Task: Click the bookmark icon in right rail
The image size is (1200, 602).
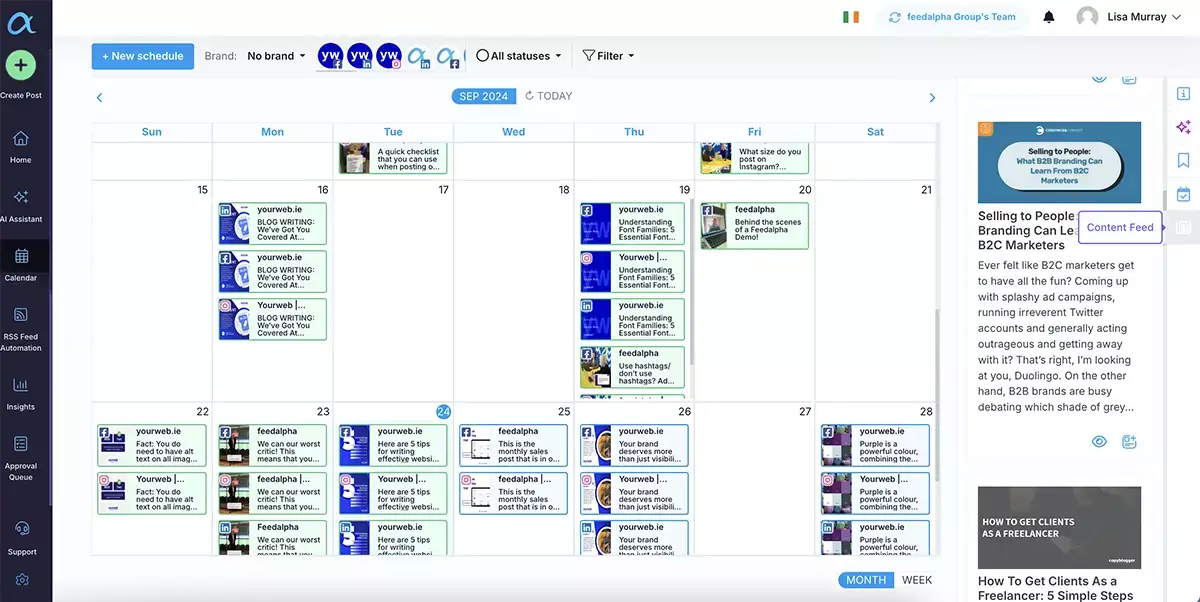Action: [x=1184, y=160]
